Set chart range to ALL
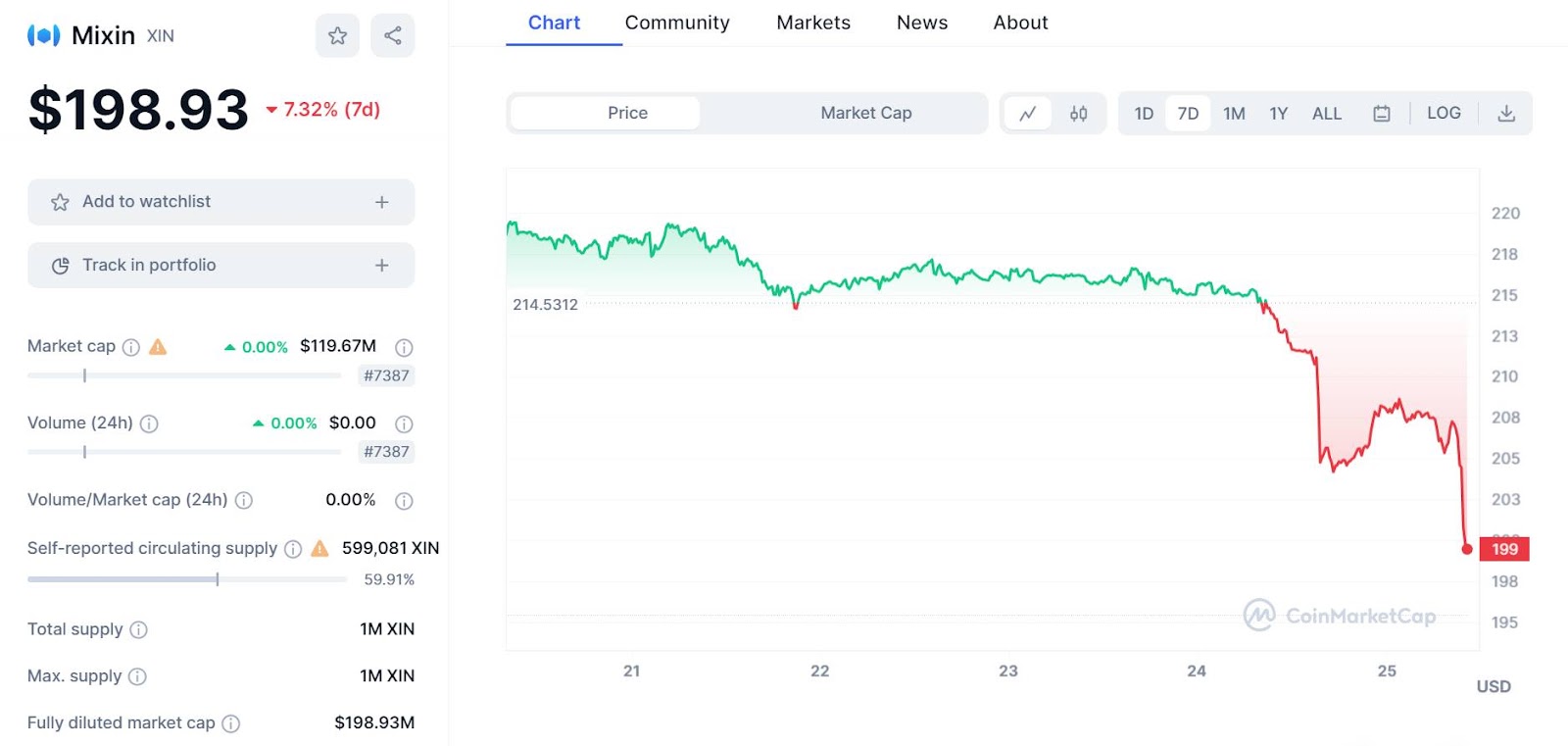This screenshot has width=1568, height=746. click(x=1327, y=114)
